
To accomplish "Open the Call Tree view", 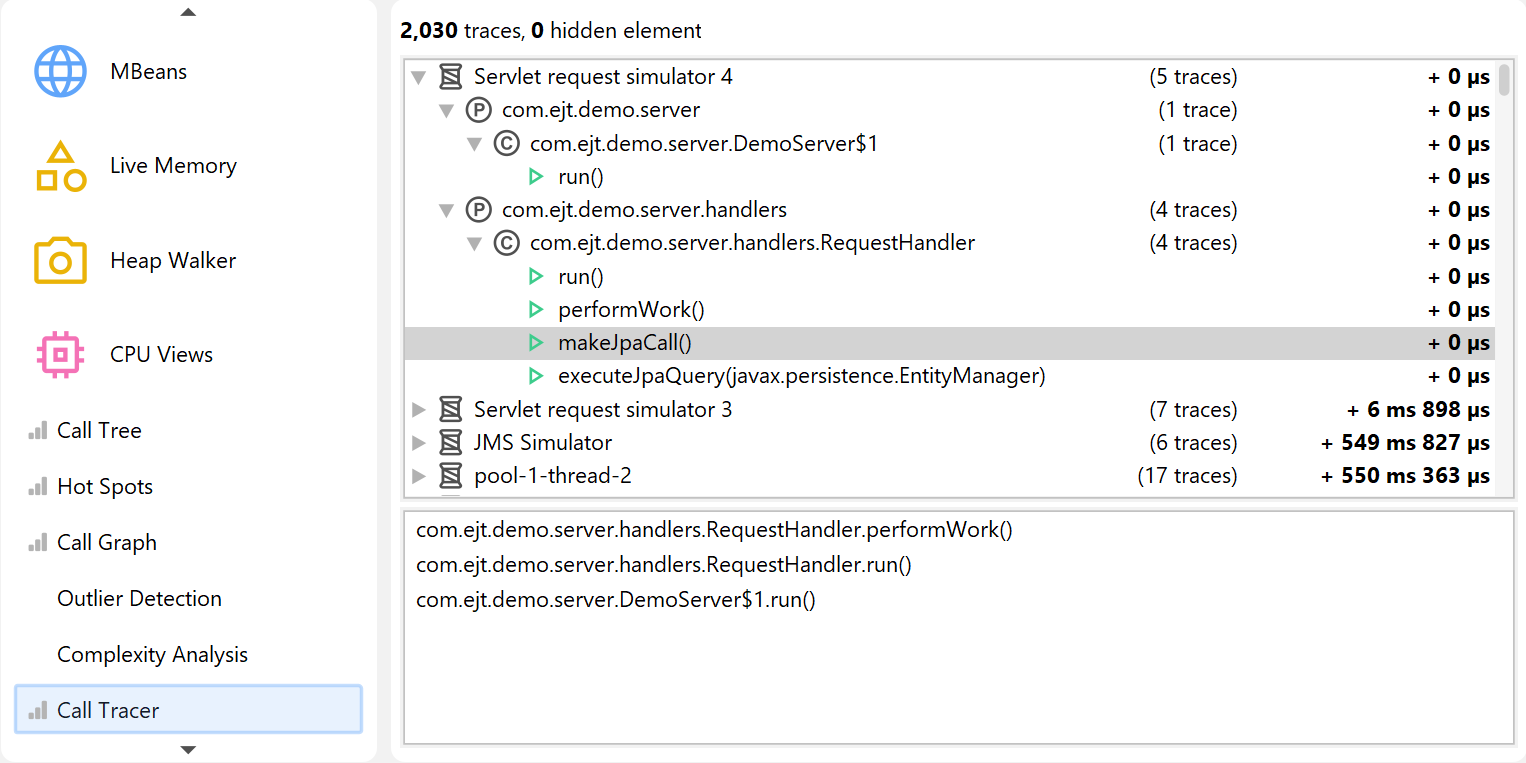I will tap(99, 430).
